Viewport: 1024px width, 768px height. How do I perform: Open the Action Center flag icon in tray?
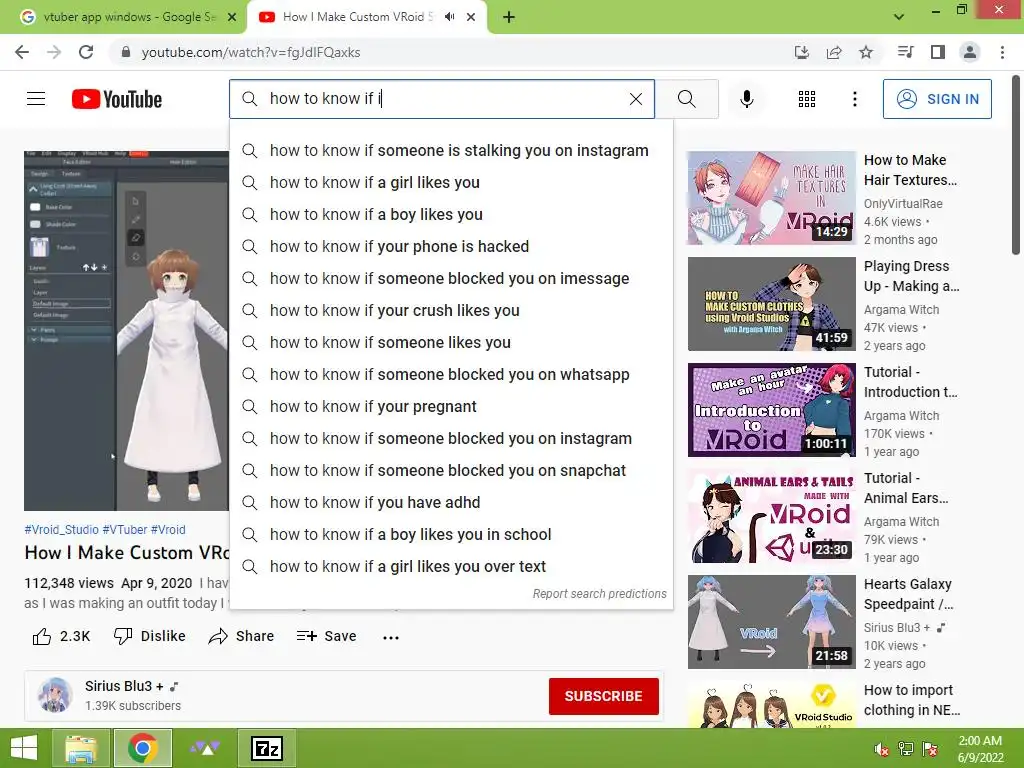930,749
